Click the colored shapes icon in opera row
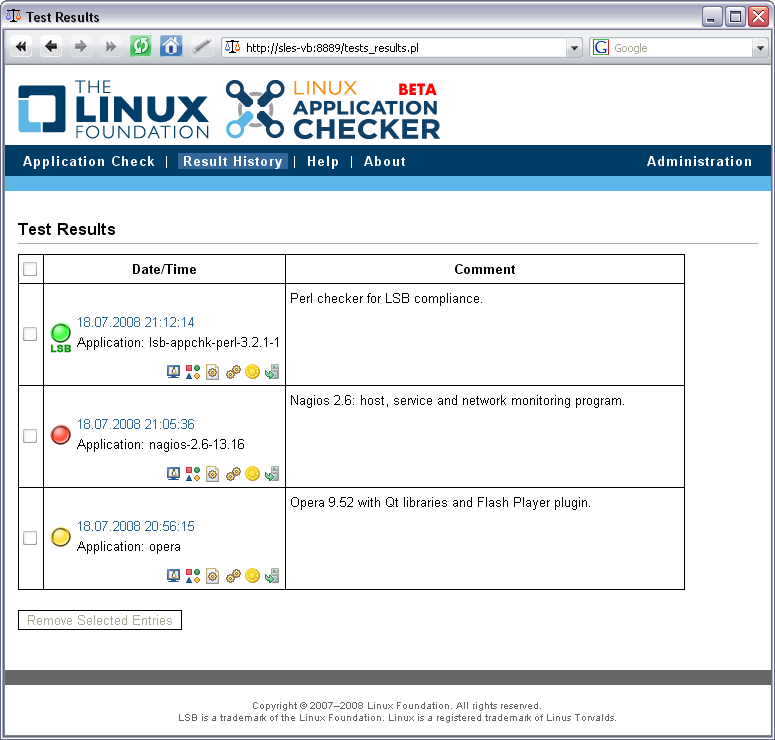 [193, 576]
